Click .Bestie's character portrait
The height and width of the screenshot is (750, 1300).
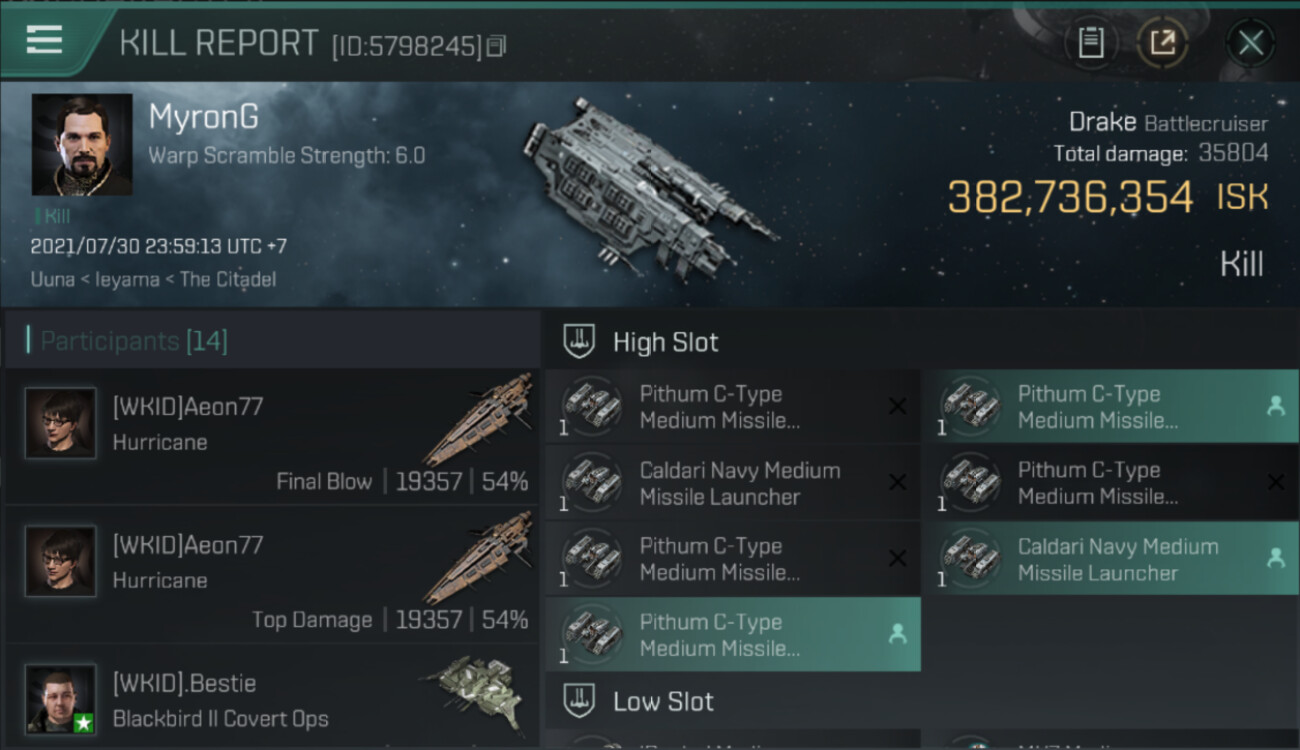(61, 698)
